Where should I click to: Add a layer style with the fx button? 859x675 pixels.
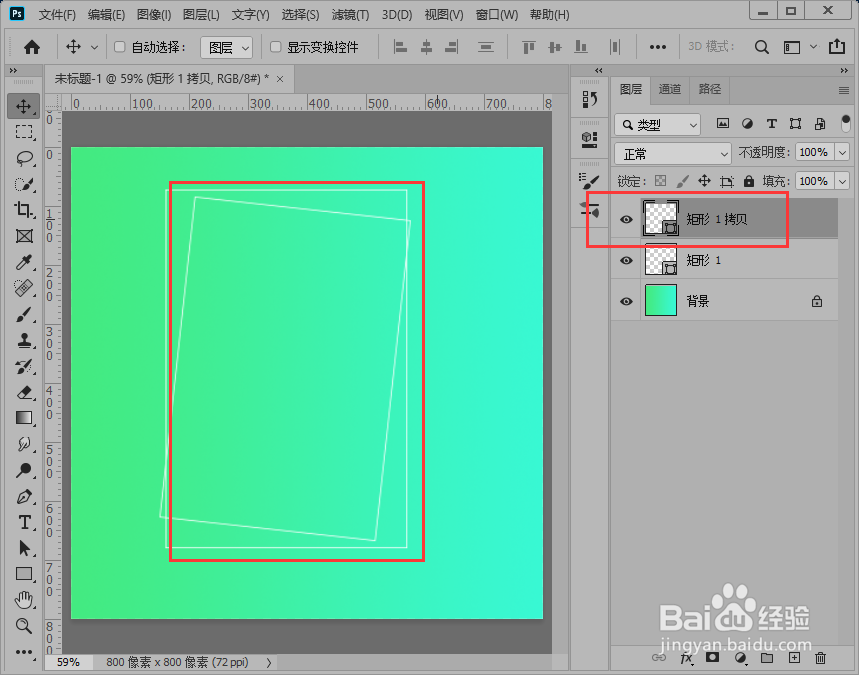(686, 658)
